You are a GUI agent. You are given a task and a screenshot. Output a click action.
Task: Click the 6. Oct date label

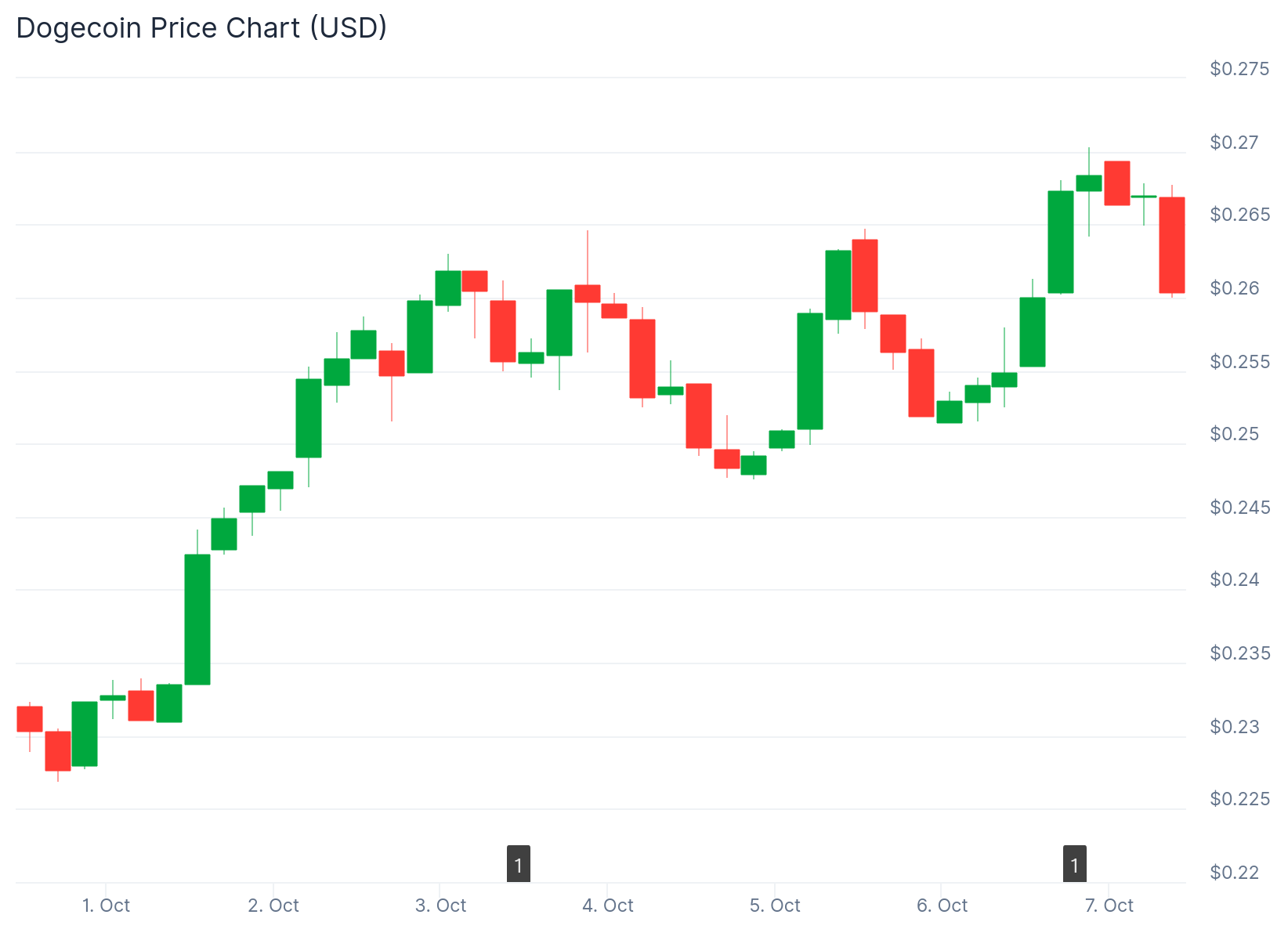coord(942,906)
